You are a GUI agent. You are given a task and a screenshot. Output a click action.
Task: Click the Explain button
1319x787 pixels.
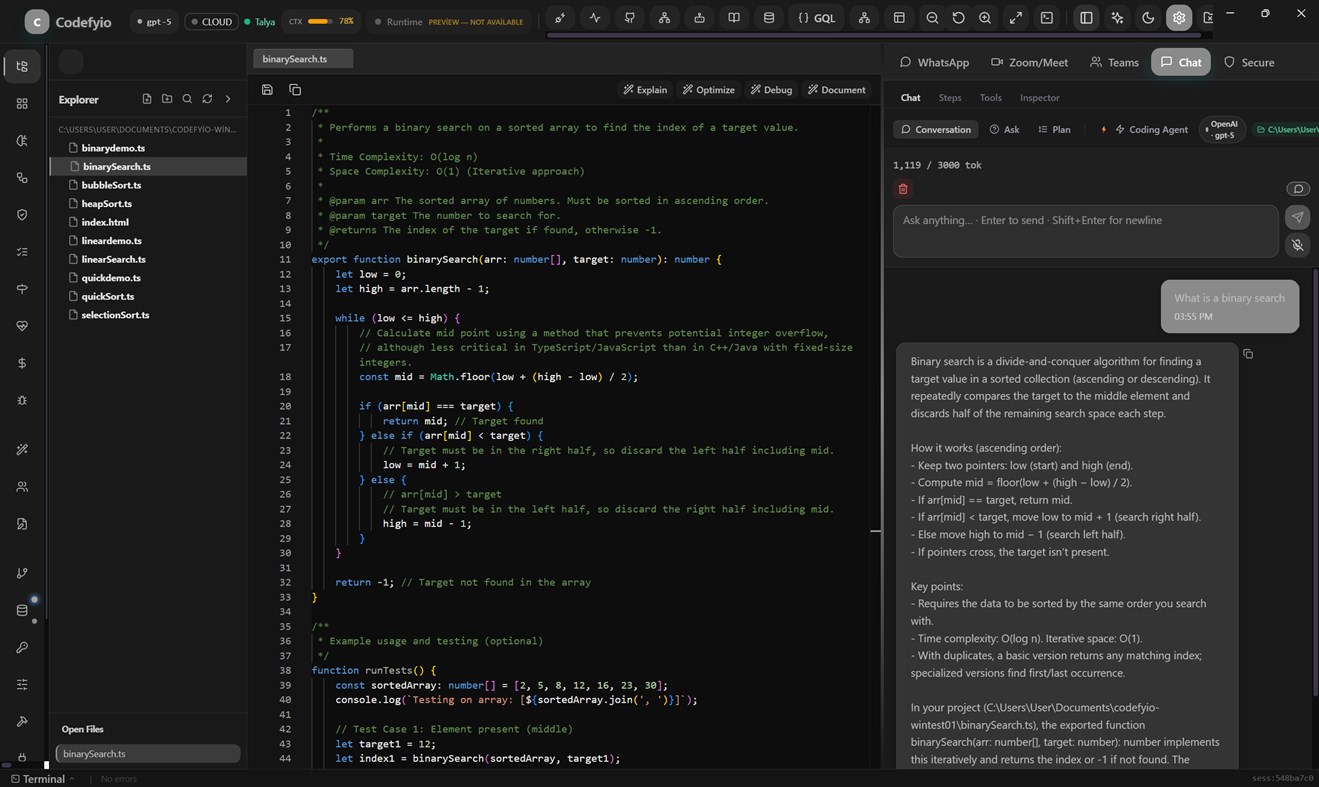coord(644,90)
